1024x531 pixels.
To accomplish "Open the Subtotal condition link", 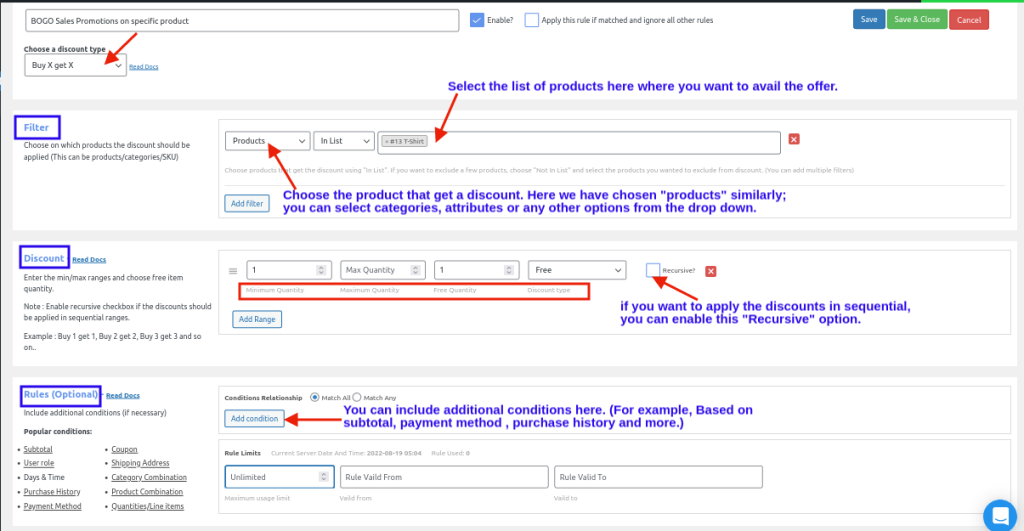I will pos(38,449).
